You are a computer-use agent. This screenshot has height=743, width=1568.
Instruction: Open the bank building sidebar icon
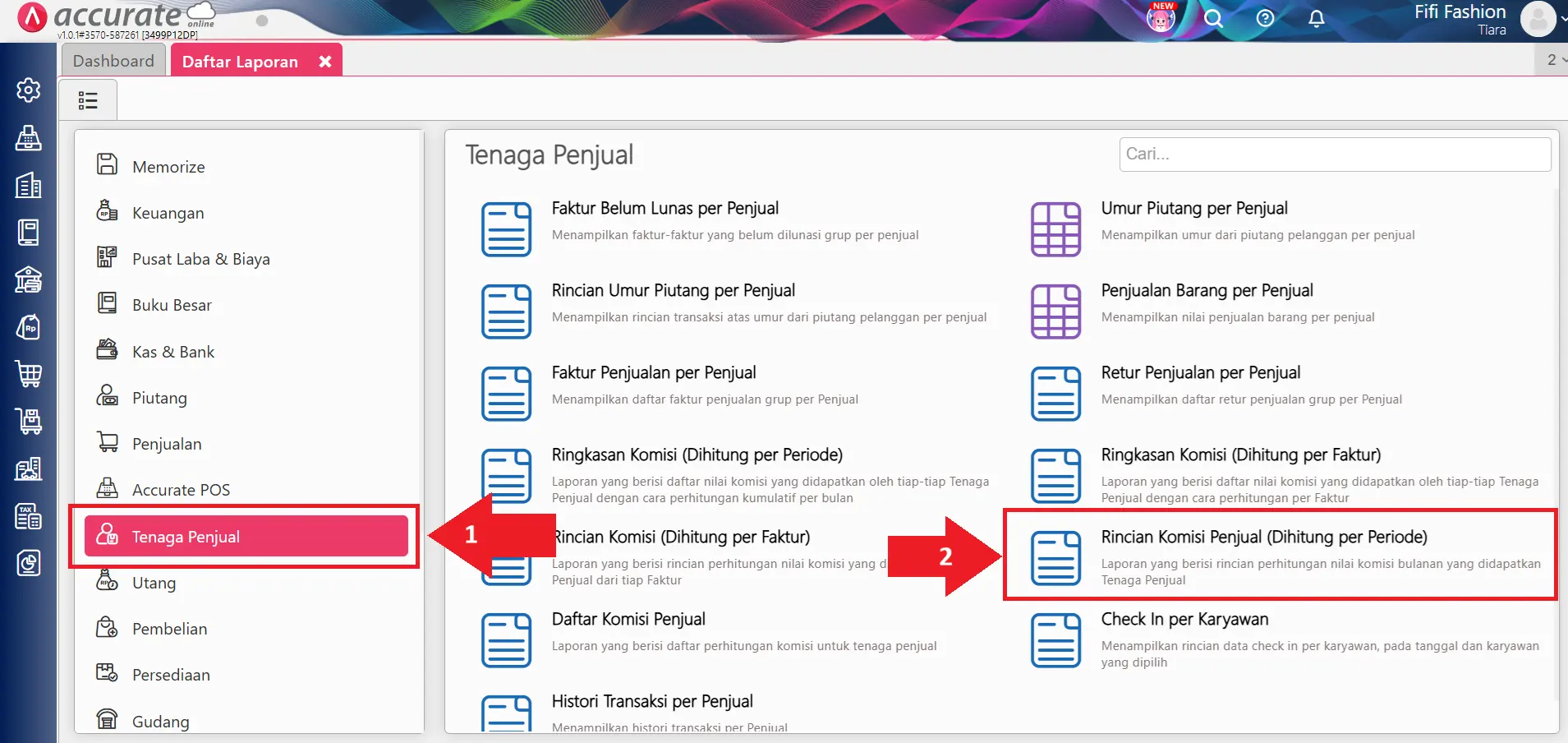pyautogui.click(x=29, y=279)
